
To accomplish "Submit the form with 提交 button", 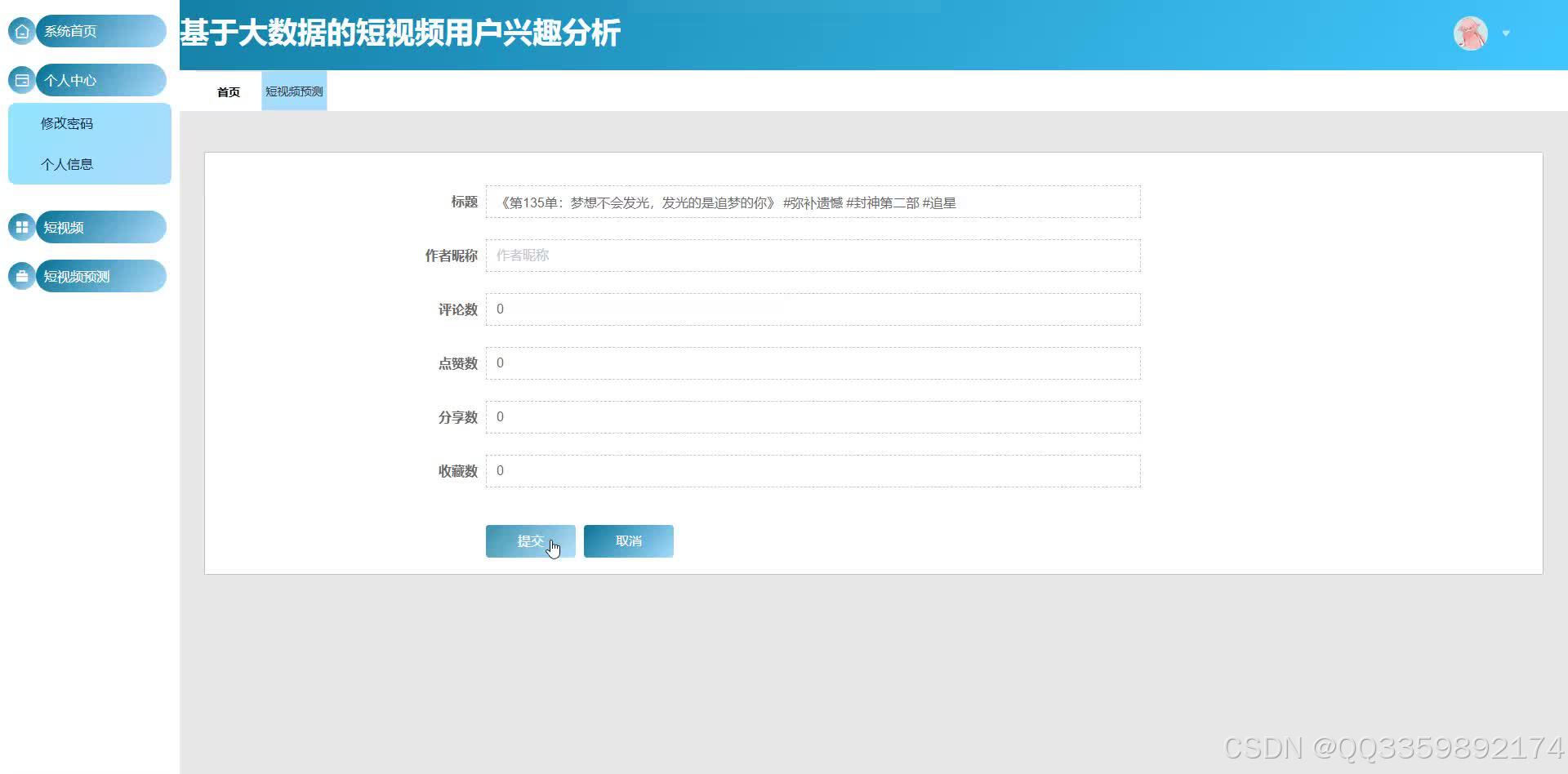I will 531,541.
